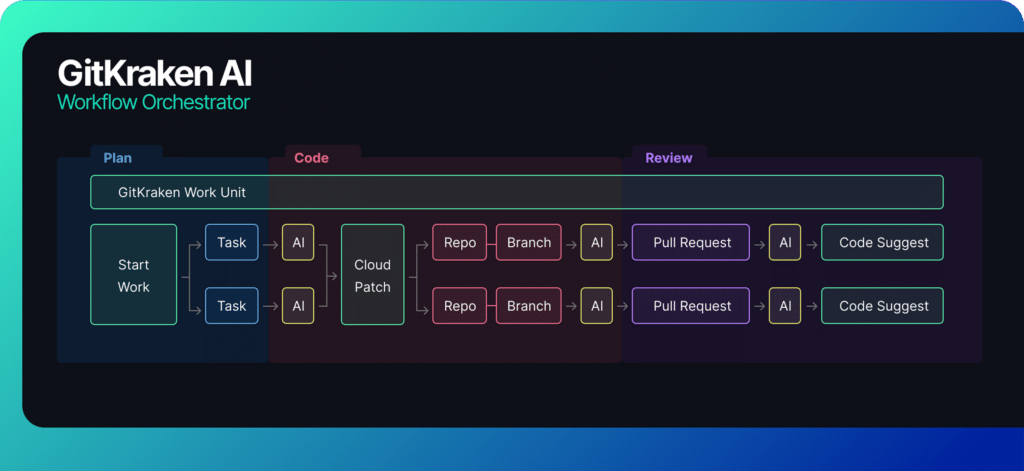Click the GitKraken Work Unit bar
The height and width of the screenshot is (471, 1024).
pyautogui.click(x=517, y=192)
